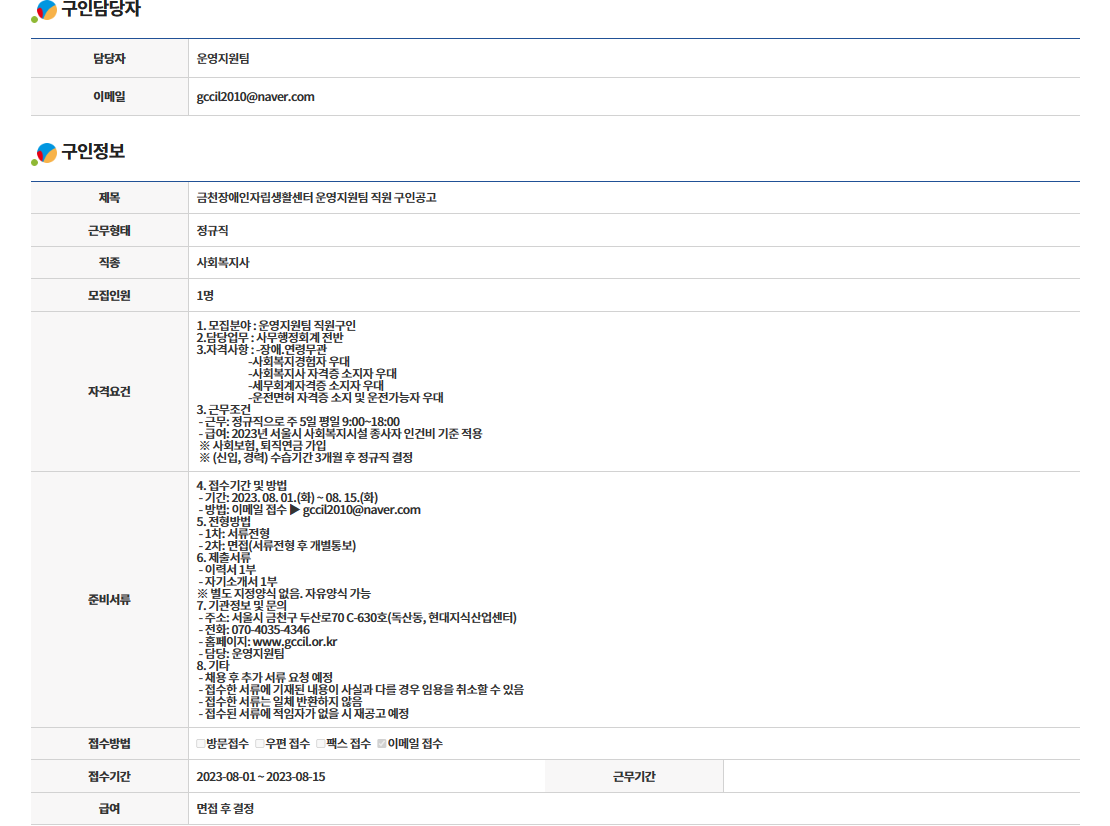
Task: Click the 2023-08-01 ~ 2023-08-15 date range
Action: [261, 777]
